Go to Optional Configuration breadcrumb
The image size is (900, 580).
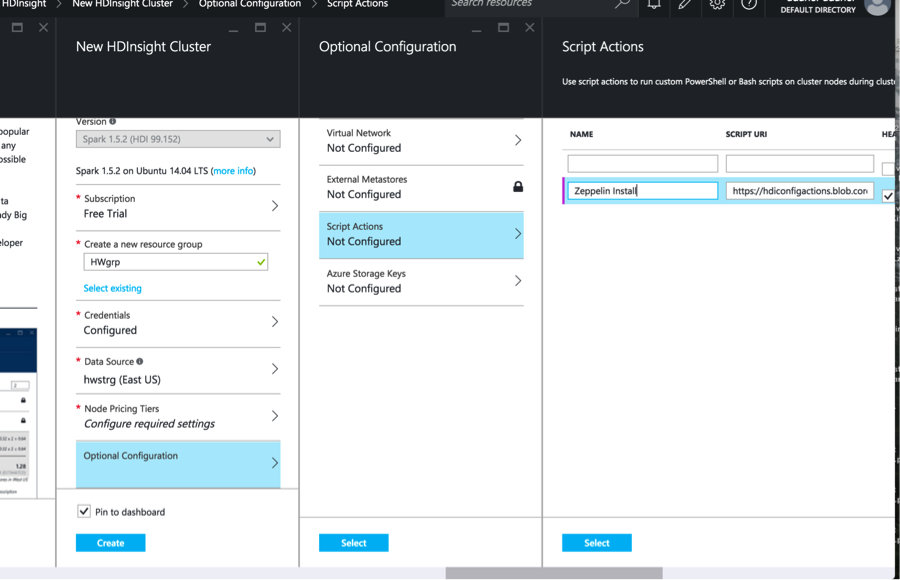click(x=249, y=5)
